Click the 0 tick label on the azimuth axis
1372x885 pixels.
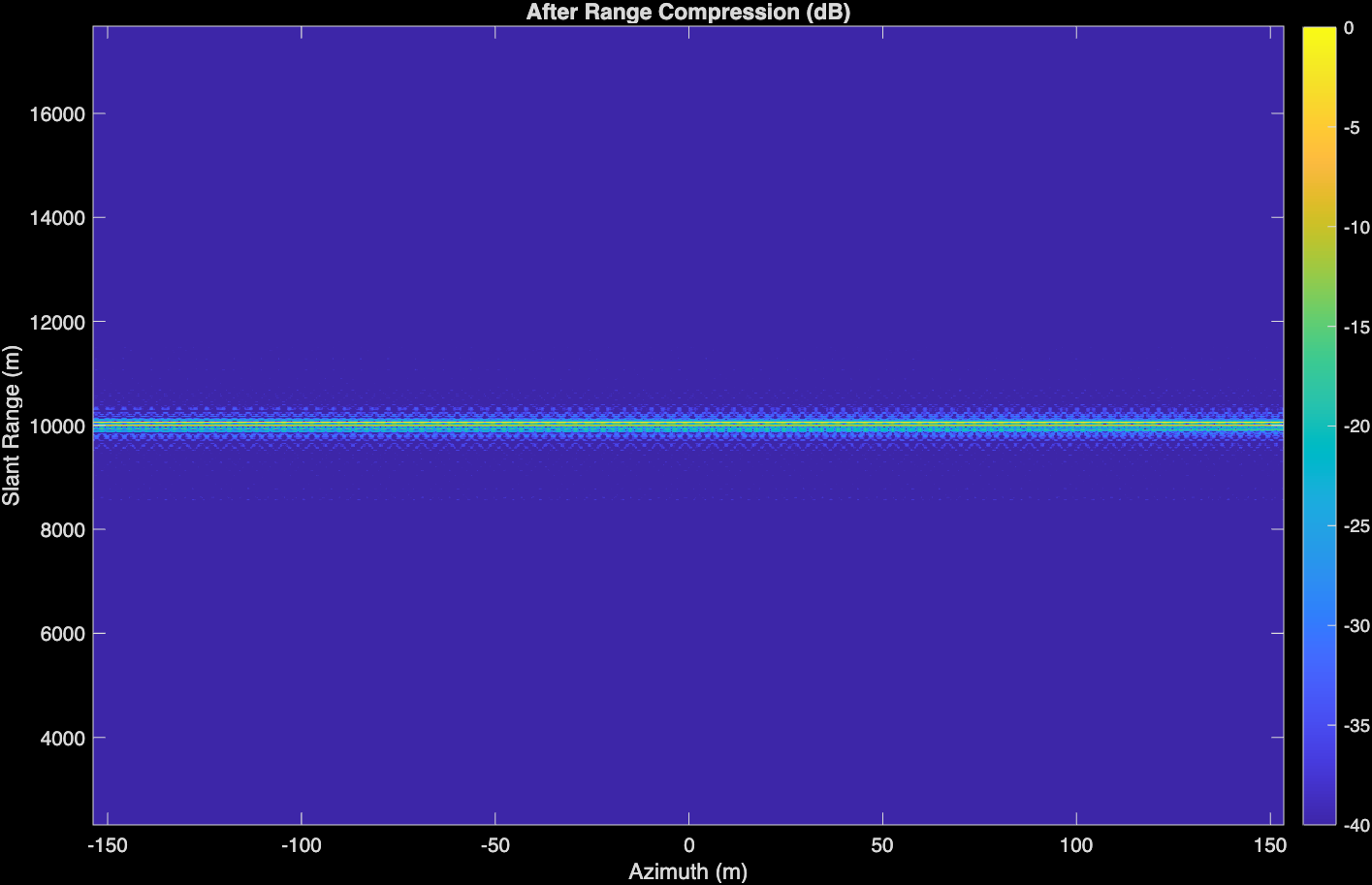688,845
